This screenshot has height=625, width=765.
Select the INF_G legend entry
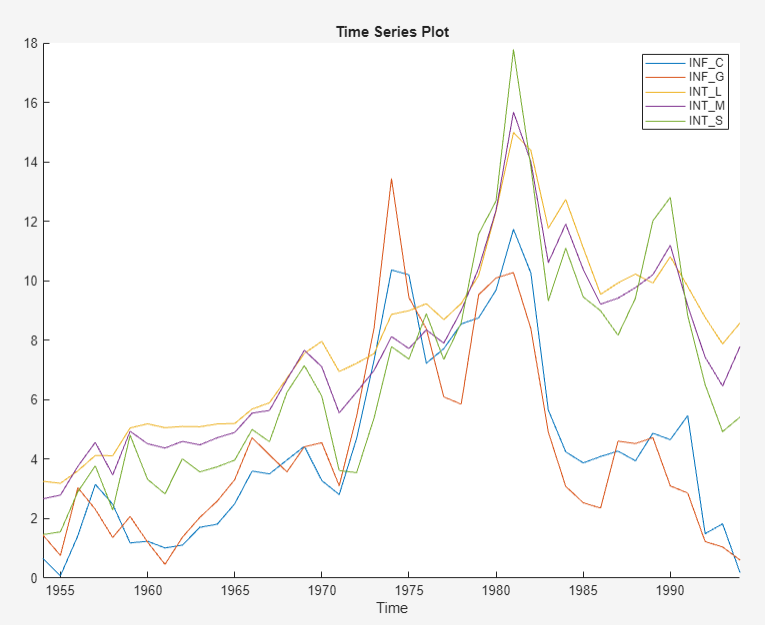684,77
